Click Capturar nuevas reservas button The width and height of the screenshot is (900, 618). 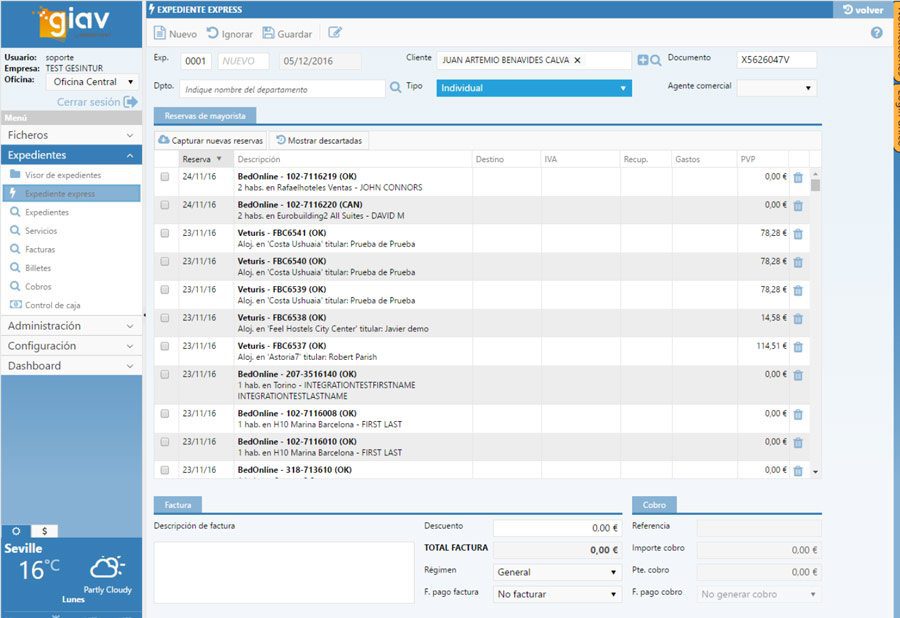coord(211,141)
